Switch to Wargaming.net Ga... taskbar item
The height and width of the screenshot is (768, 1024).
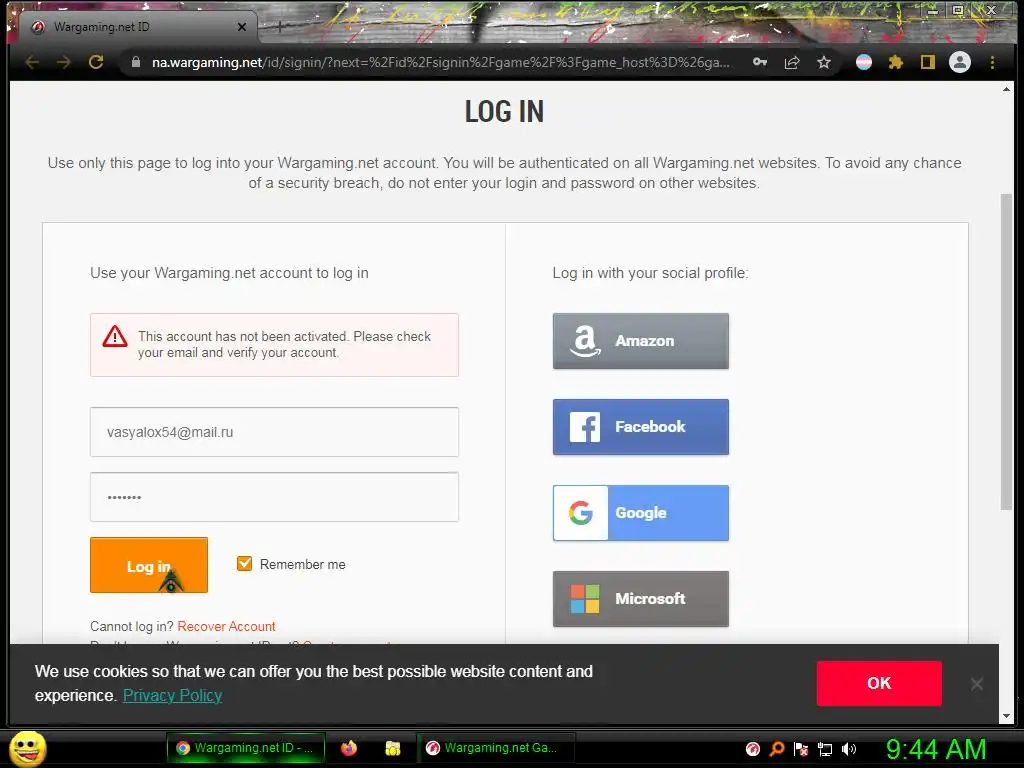pos(496,748)
